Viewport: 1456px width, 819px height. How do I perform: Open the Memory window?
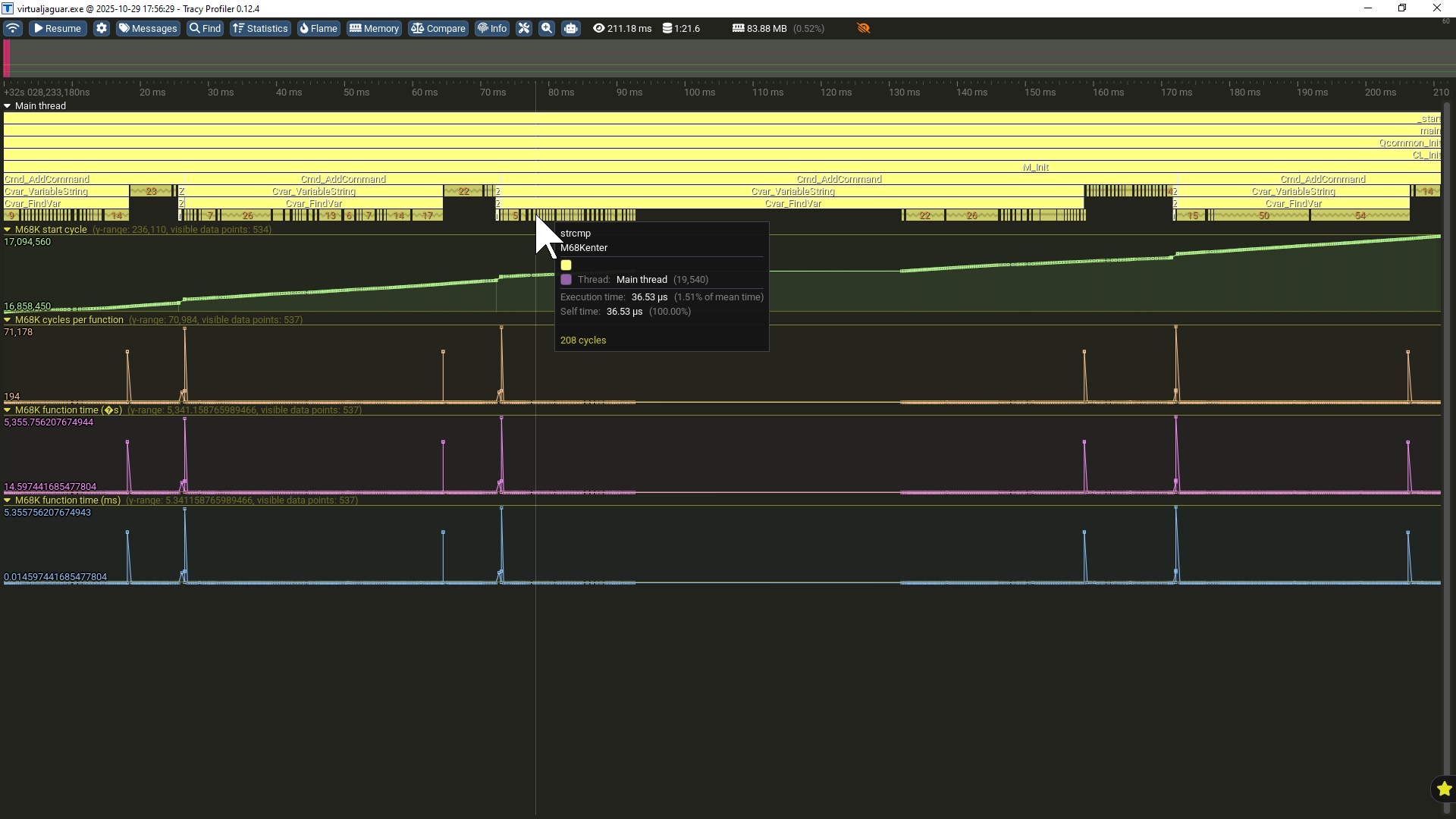click(x=374, y=28)
